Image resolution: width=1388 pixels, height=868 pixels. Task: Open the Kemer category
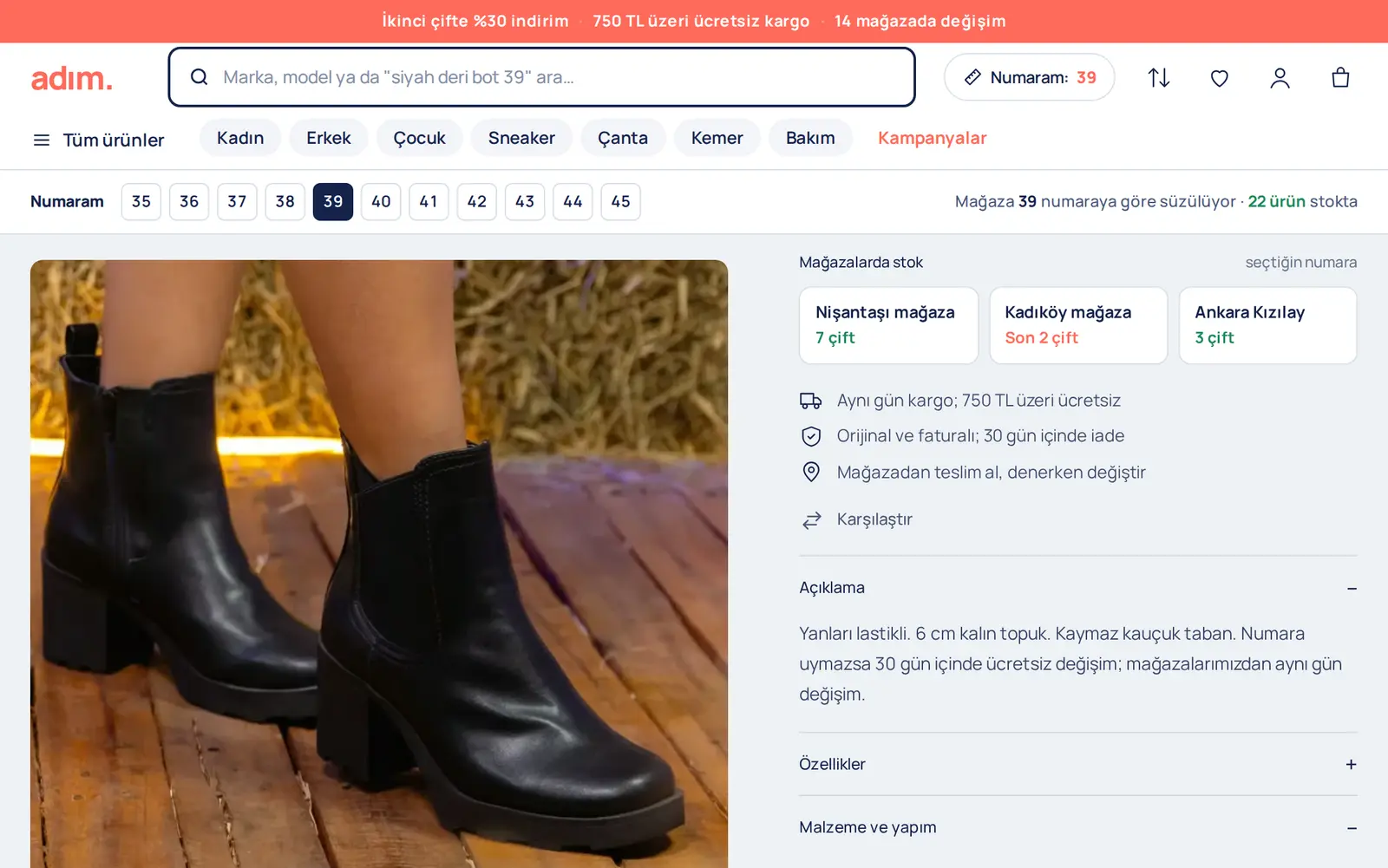coord(717,138)
